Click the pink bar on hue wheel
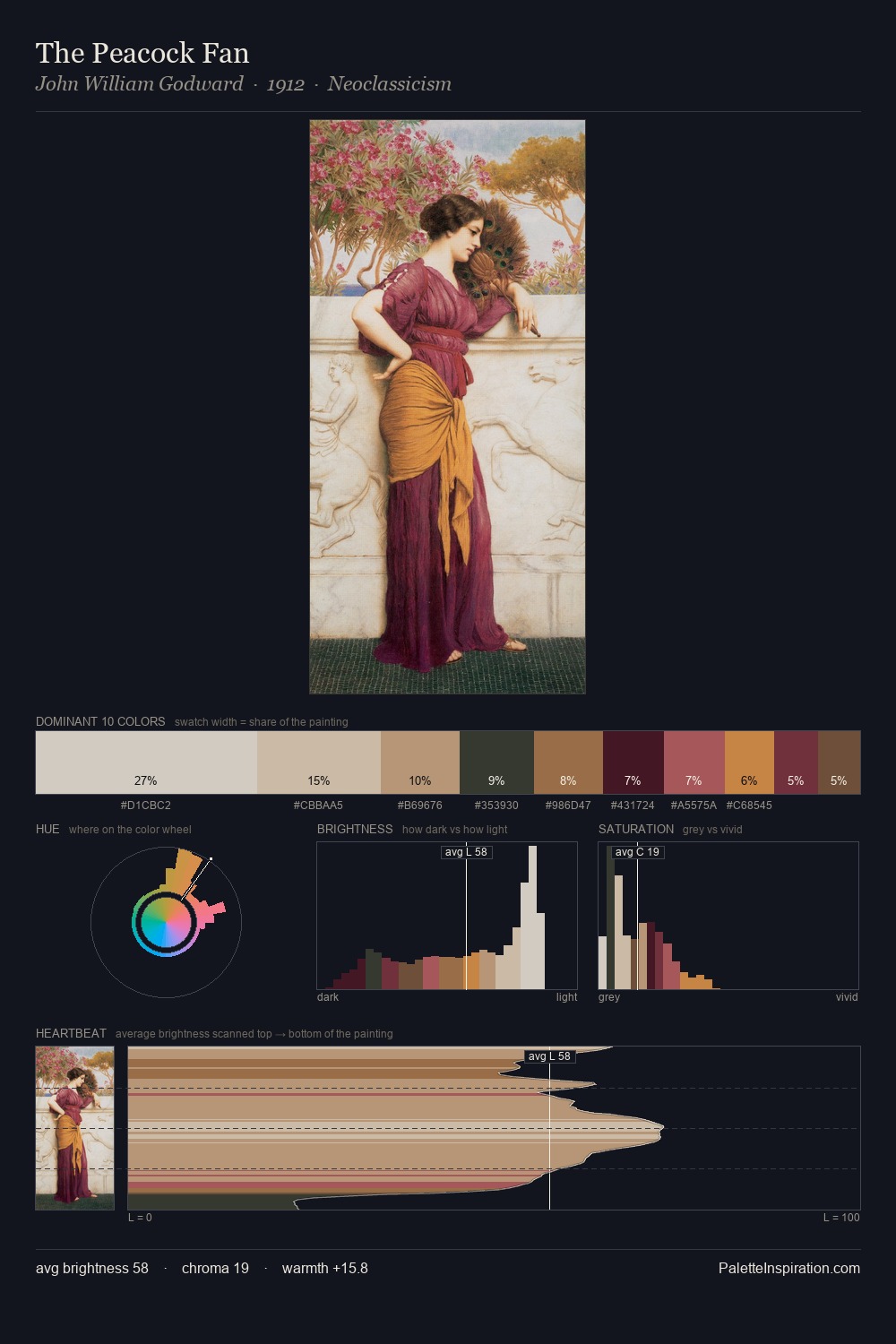896x1344 pixels. click(211, 912)
